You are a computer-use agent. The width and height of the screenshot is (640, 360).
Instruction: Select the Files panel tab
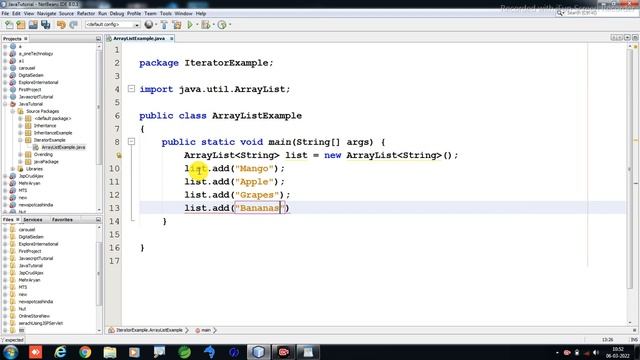[x=8, y=220]
